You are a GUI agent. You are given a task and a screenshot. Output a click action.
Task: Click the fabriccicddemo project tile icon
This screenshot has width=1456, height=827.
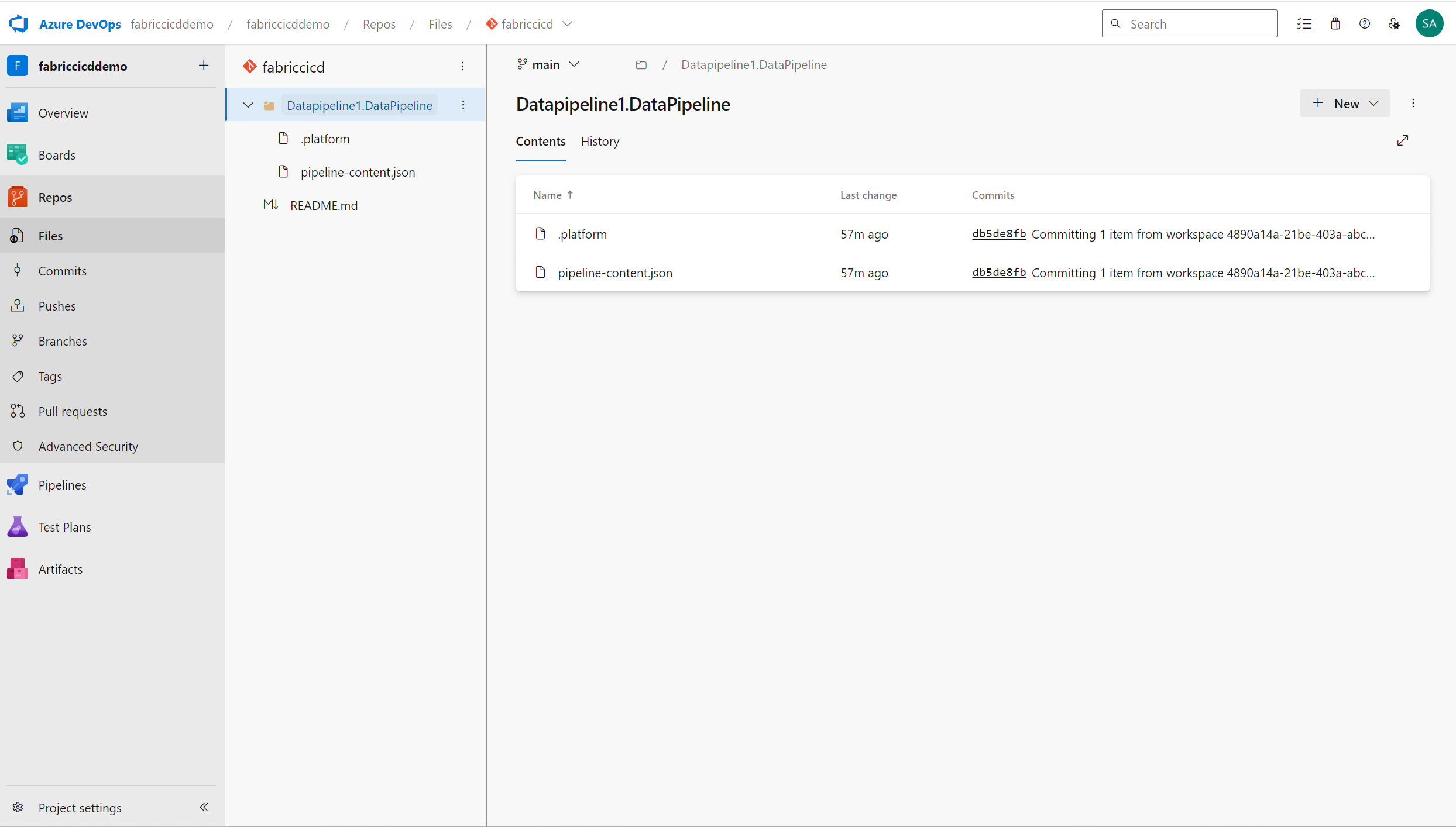coord(18,66)
